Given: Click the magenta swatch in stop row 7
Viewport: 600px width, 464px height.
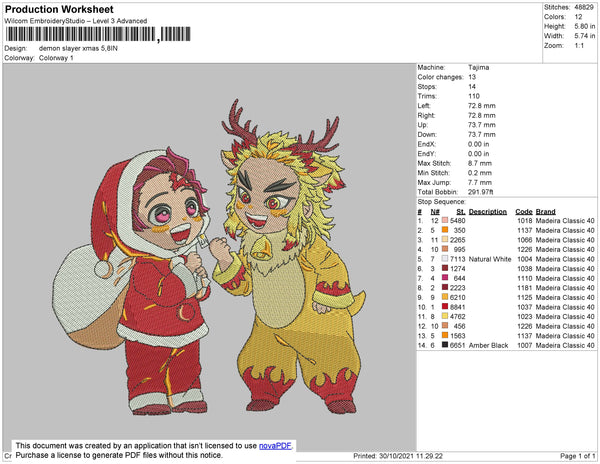Looking at the screenshot, I should point(445,278).
